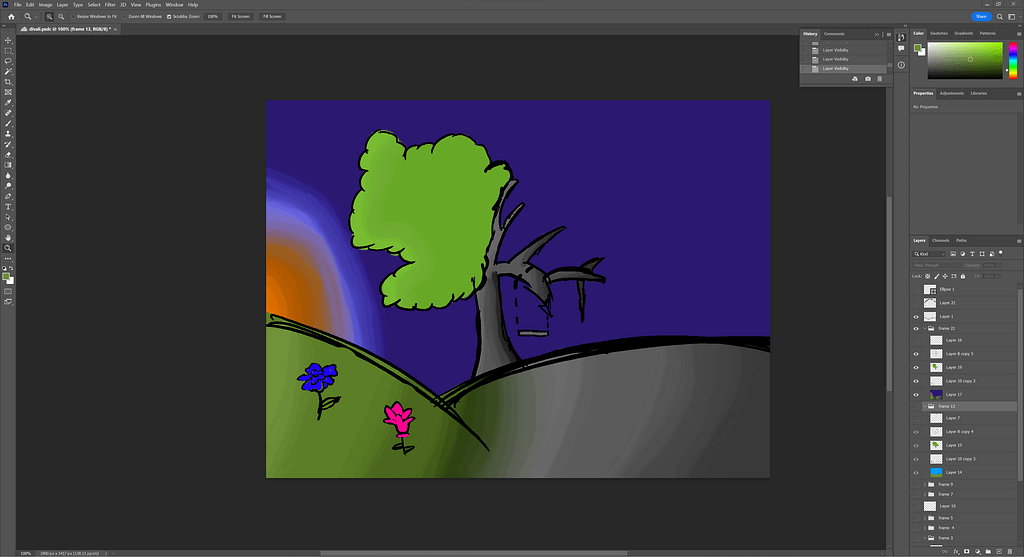1024x557 pixels.
Task: Click the foreground color swatch in toolbar
Action: [6, 276]
